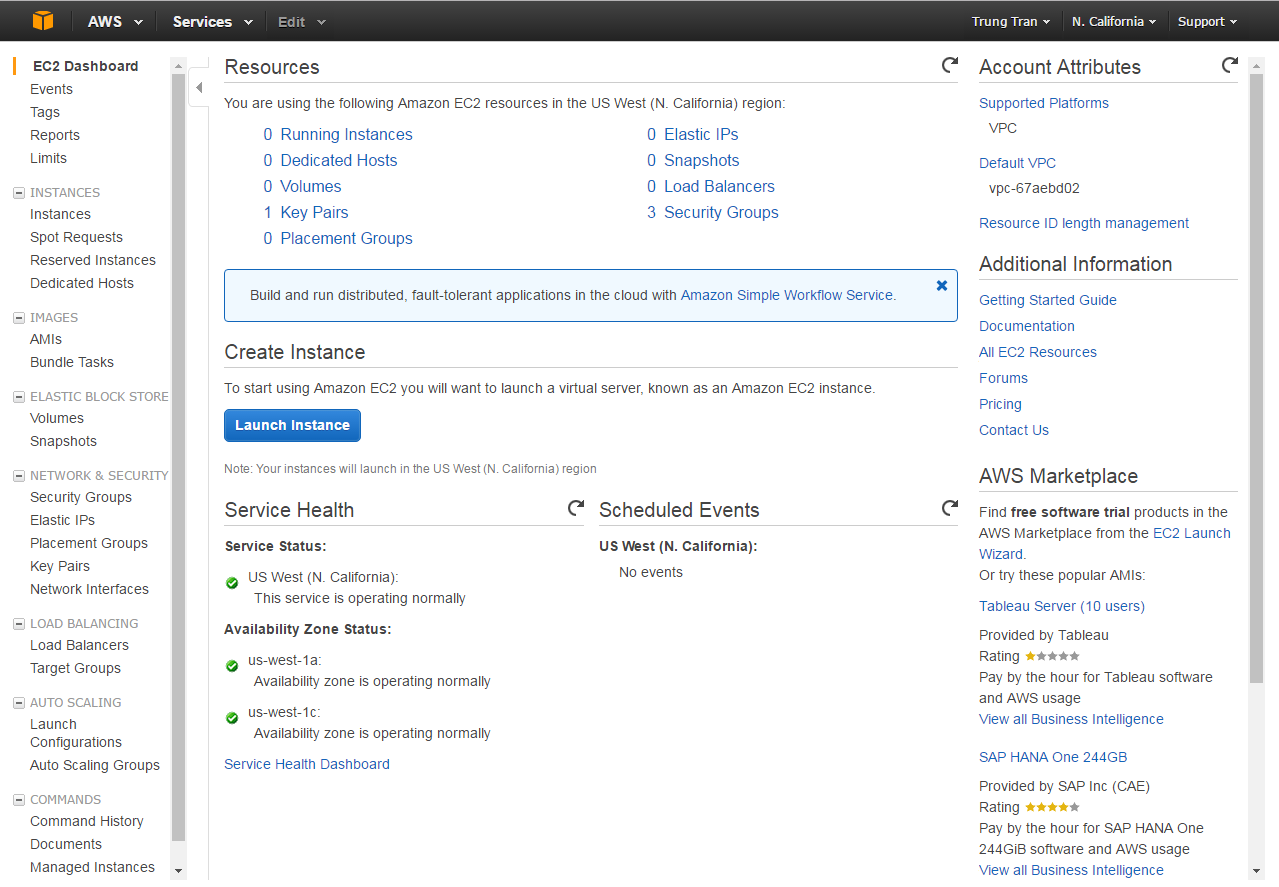Open Command History in the sidebar
Viewport: 1279px width, 887px height.
click(x=87, y=821)
